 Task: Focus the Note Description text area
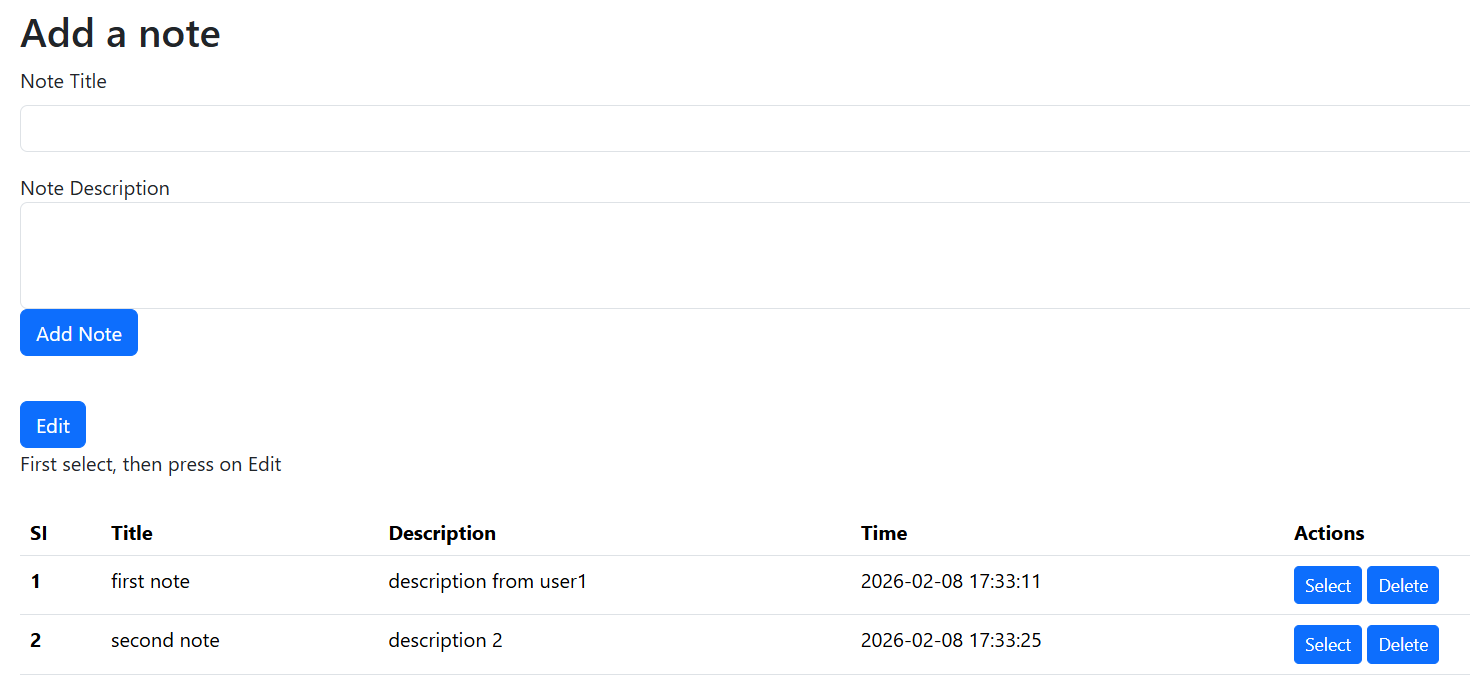tap(740, 255)
